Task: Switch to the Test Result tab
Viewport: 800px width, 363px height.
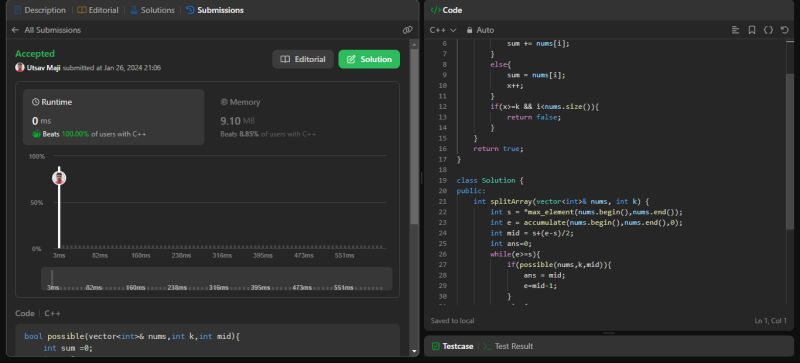Action: 508,346
